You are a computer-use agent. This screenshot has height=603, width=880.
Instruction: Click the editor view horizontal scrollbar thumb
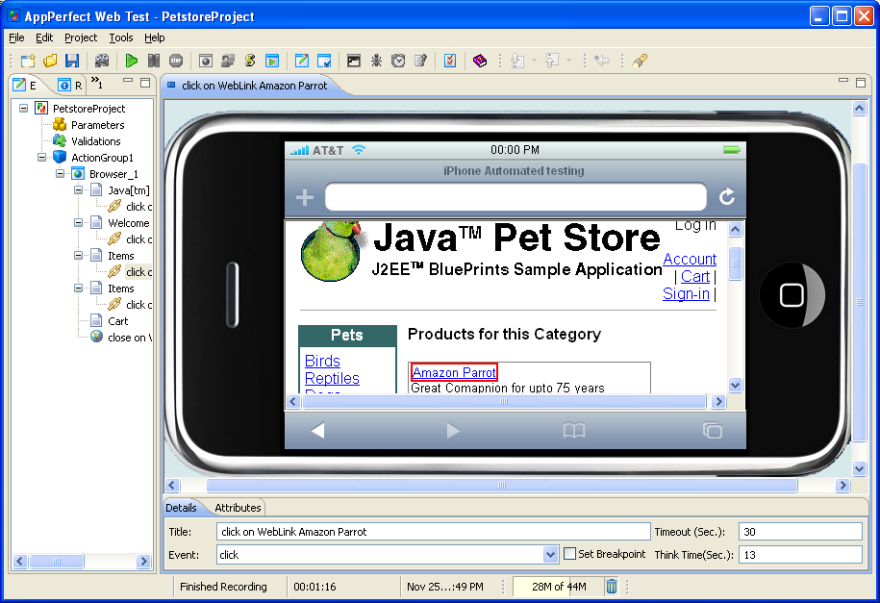click(502, 485)
